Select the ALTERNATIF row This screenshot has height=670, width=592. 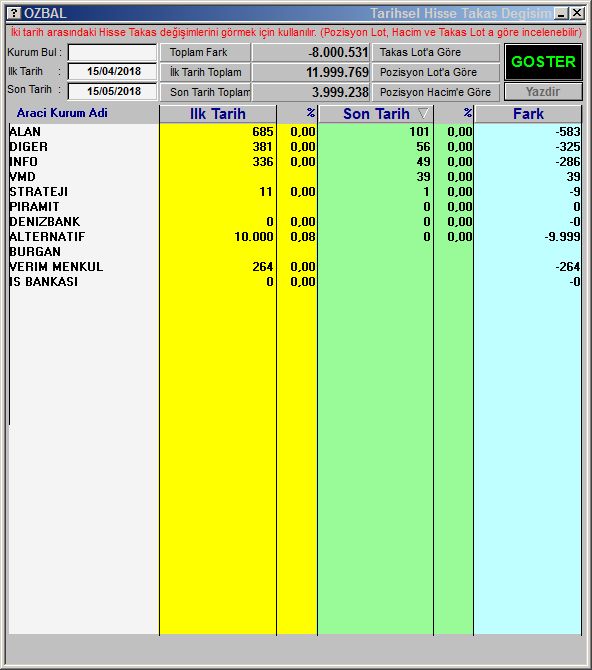click(295, 237)
